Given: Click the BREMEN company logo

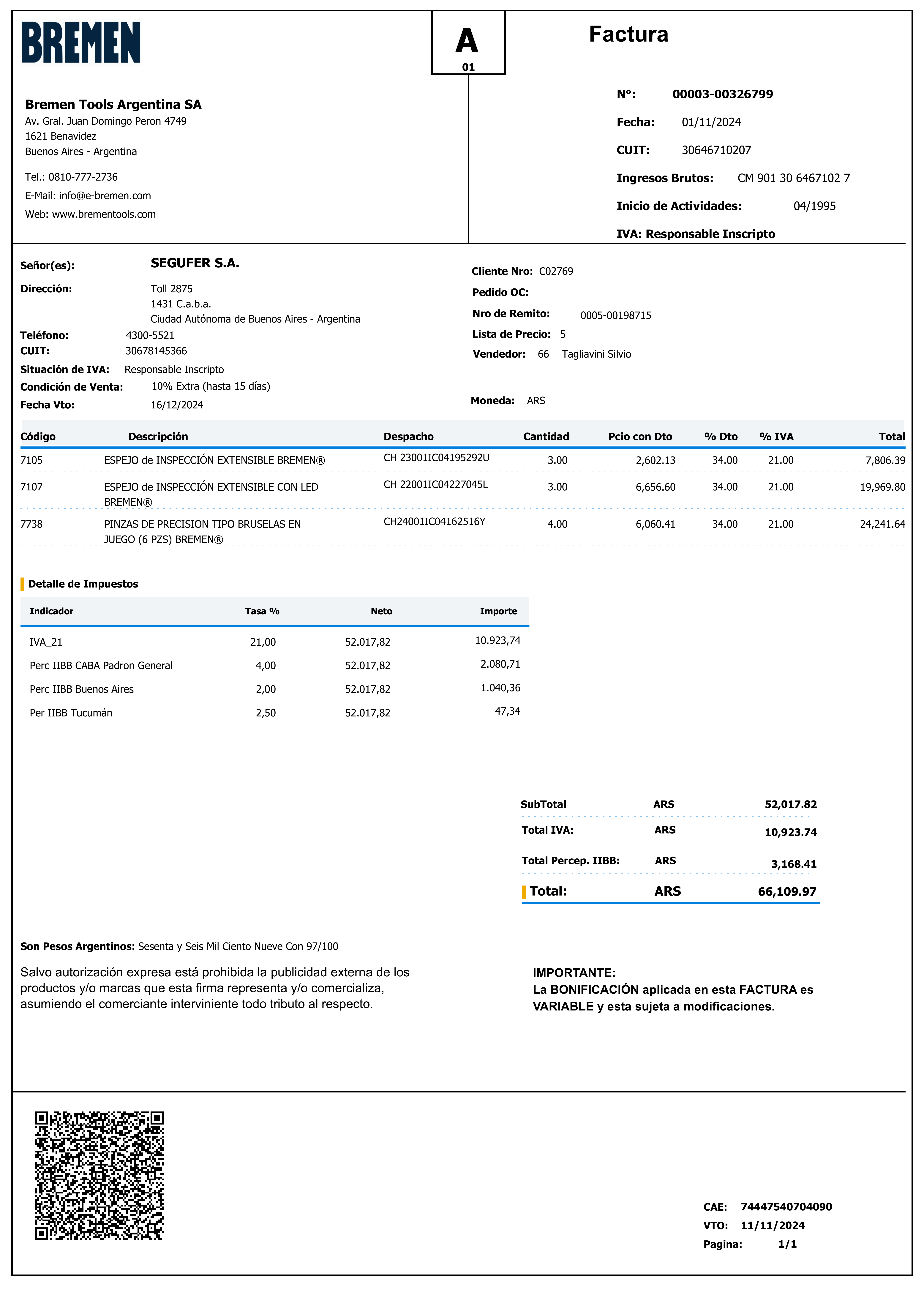Looking at the screenshot, I should 81,43.
